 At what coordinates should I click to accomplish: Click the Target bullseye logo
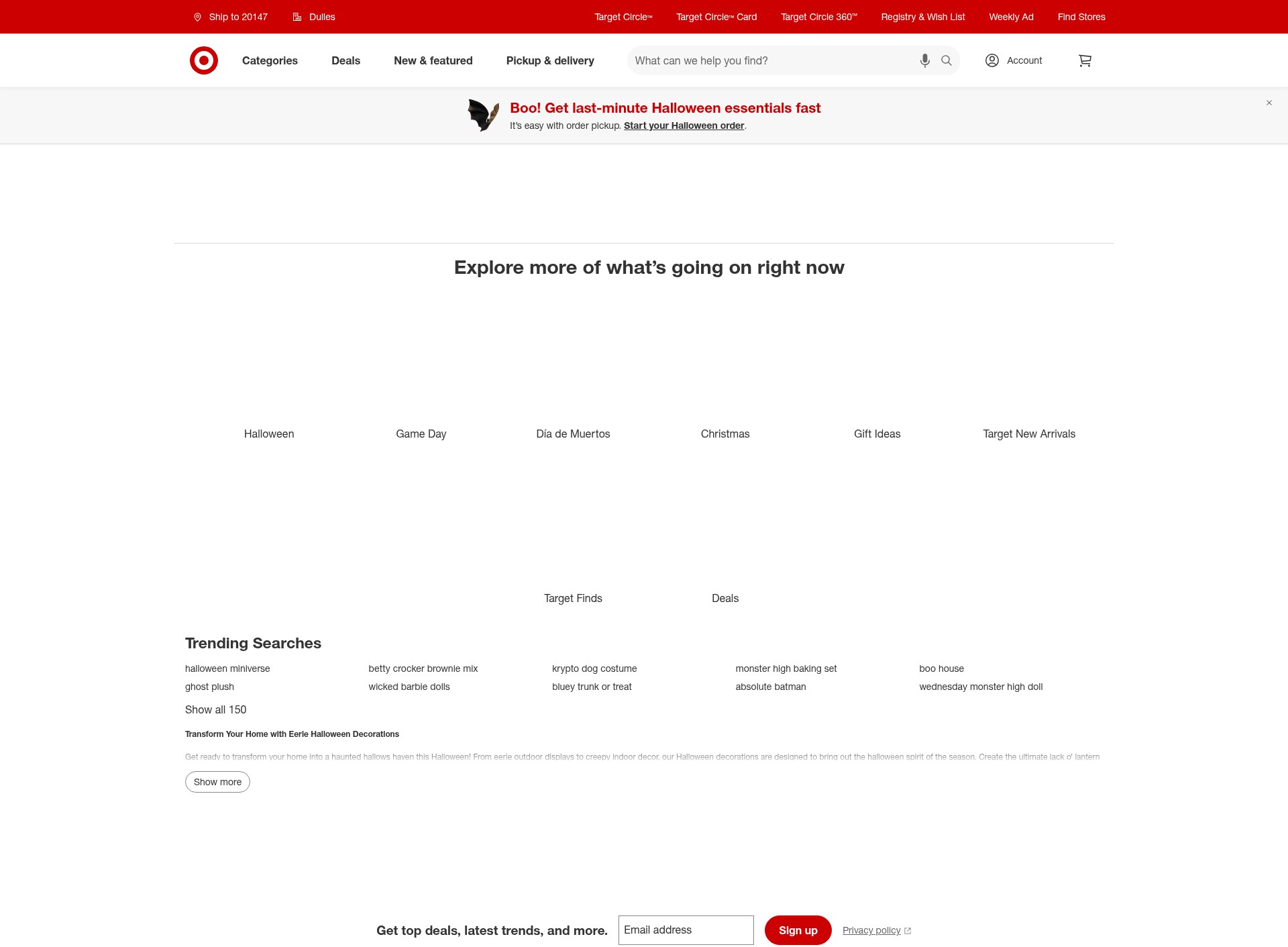[204, 60]
